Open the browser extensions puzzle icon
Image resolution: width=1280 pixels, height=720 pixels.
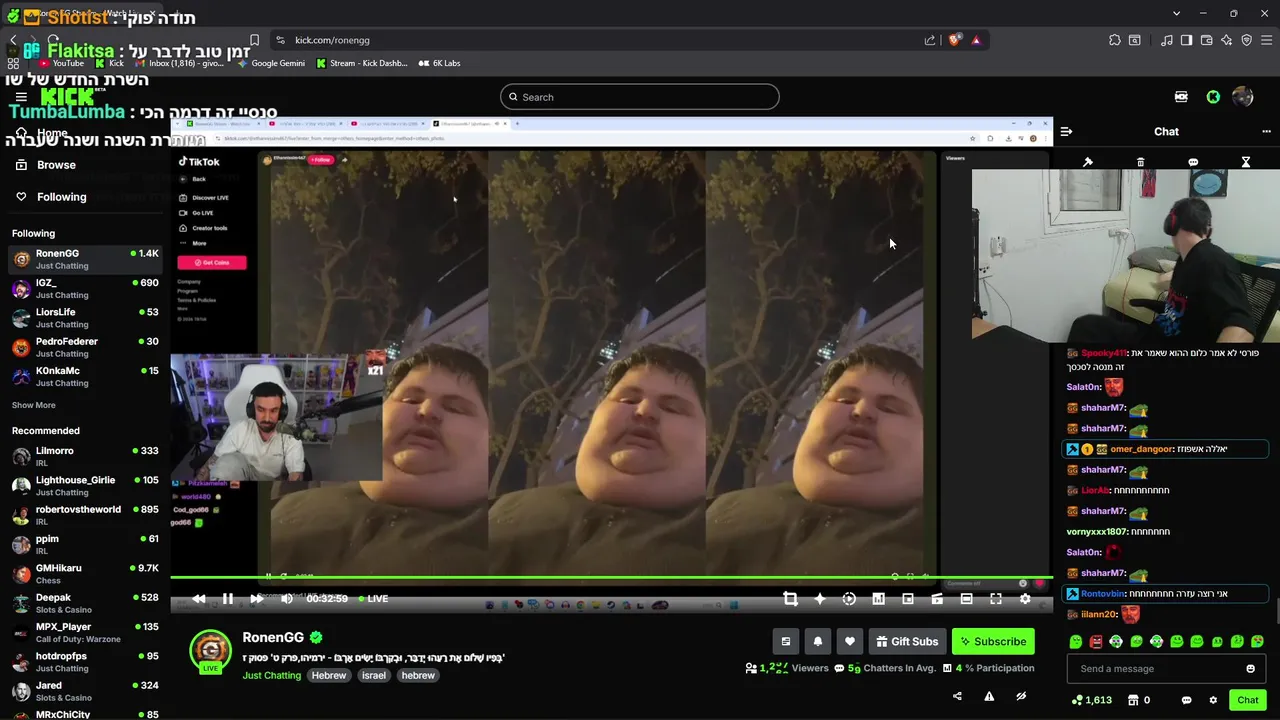point(1114,40)
